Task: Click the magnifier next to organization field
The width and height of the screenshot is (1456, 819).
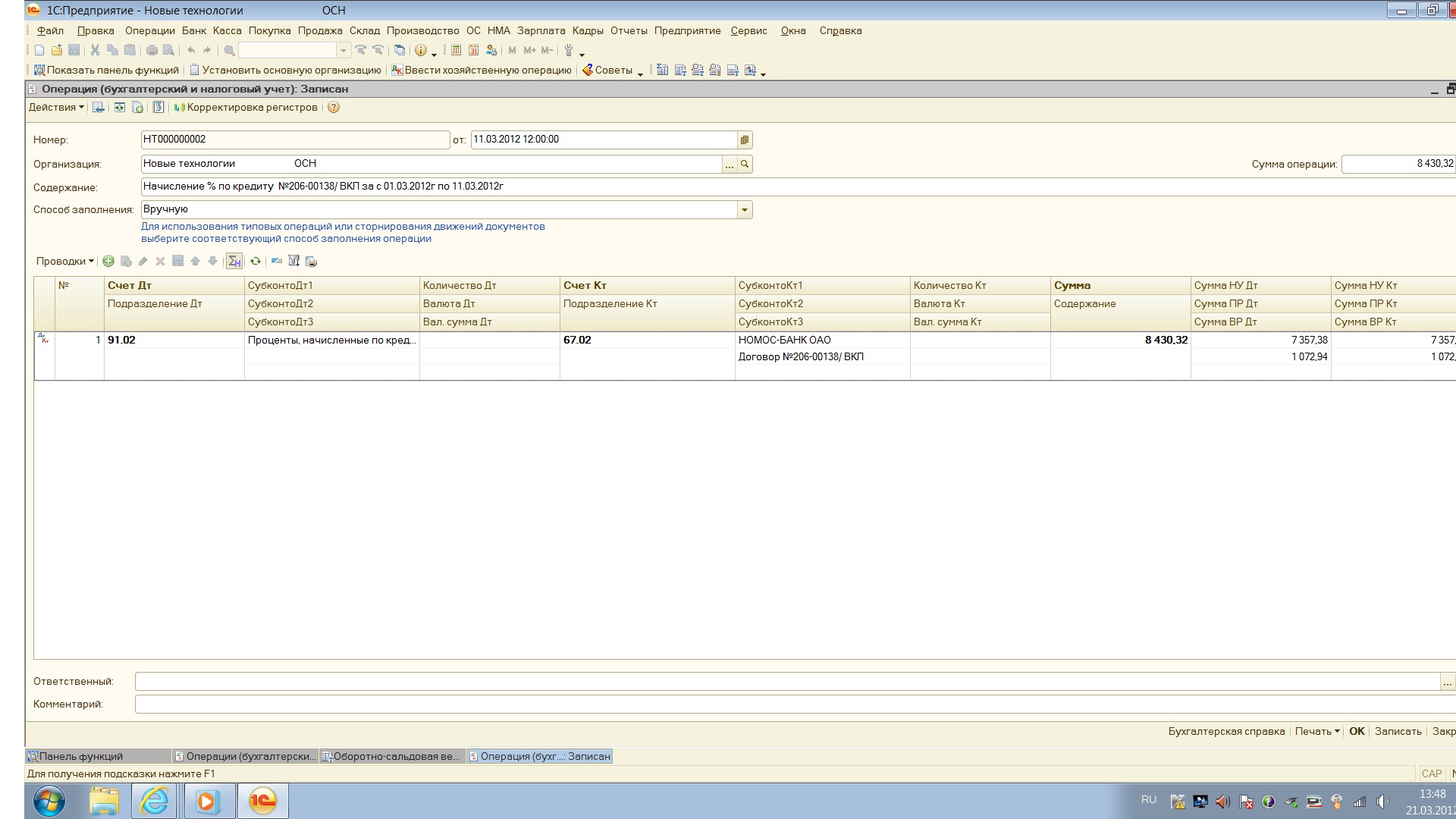Action: pos(745,165)
